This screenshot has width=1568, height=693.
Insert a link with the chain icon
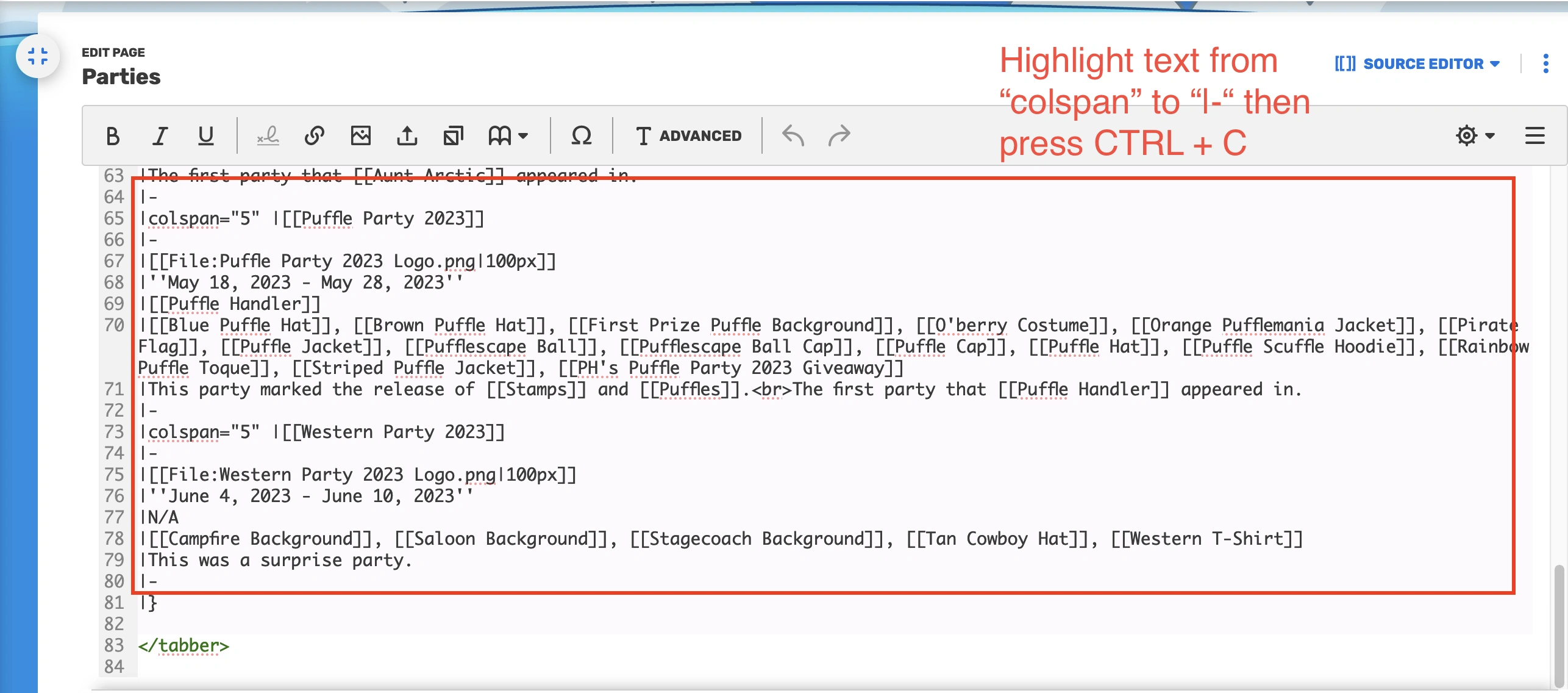314,135
